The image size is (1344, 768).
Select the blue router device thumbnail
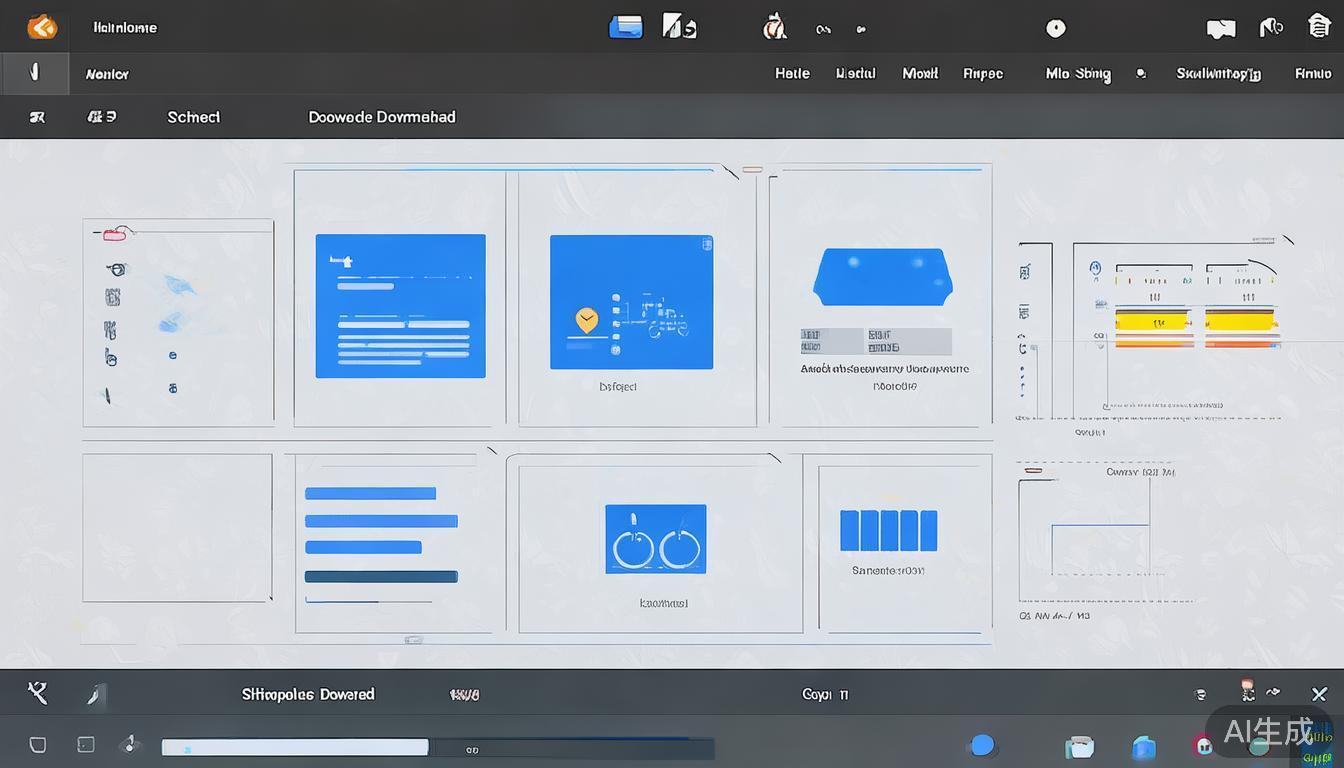[880, 277]
